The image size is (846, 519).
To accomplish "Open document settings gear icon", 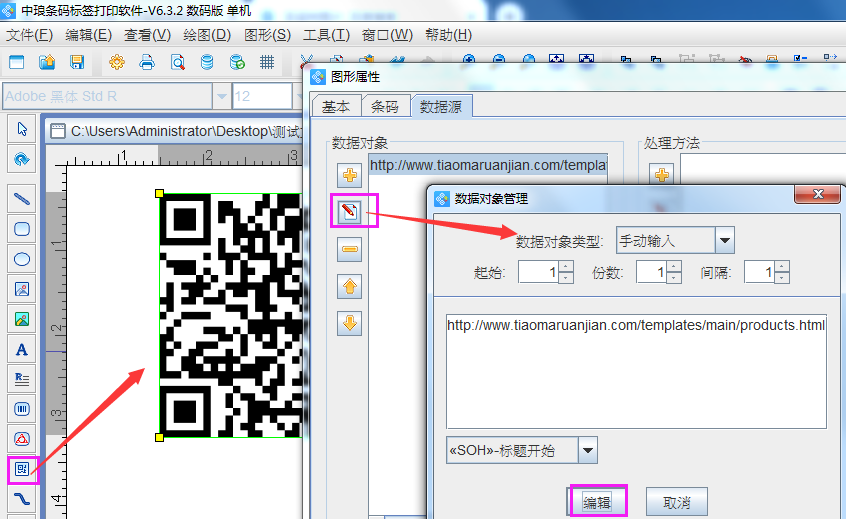I will coord(117,62).
